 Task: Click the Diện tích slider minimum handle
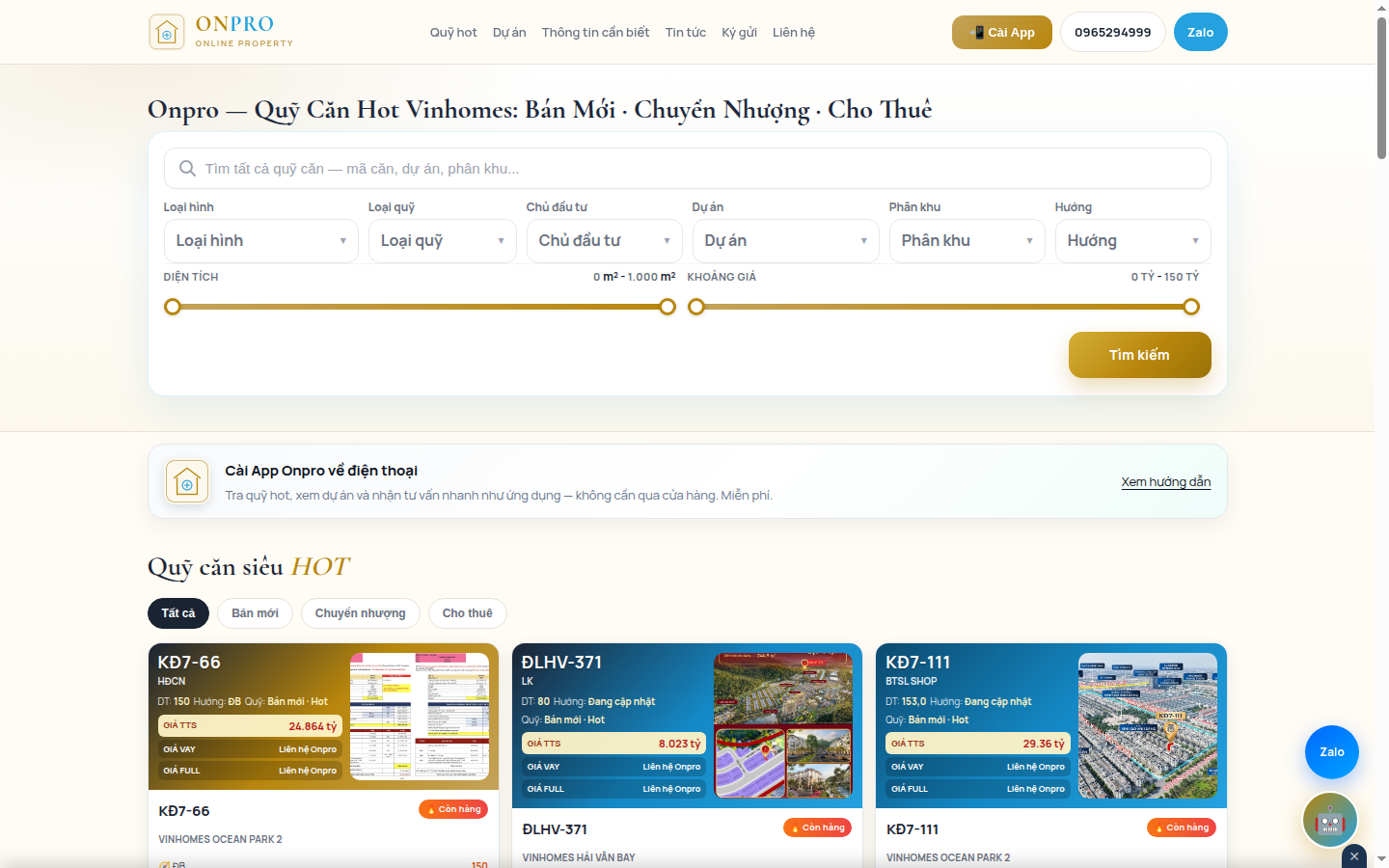(173, 307)
